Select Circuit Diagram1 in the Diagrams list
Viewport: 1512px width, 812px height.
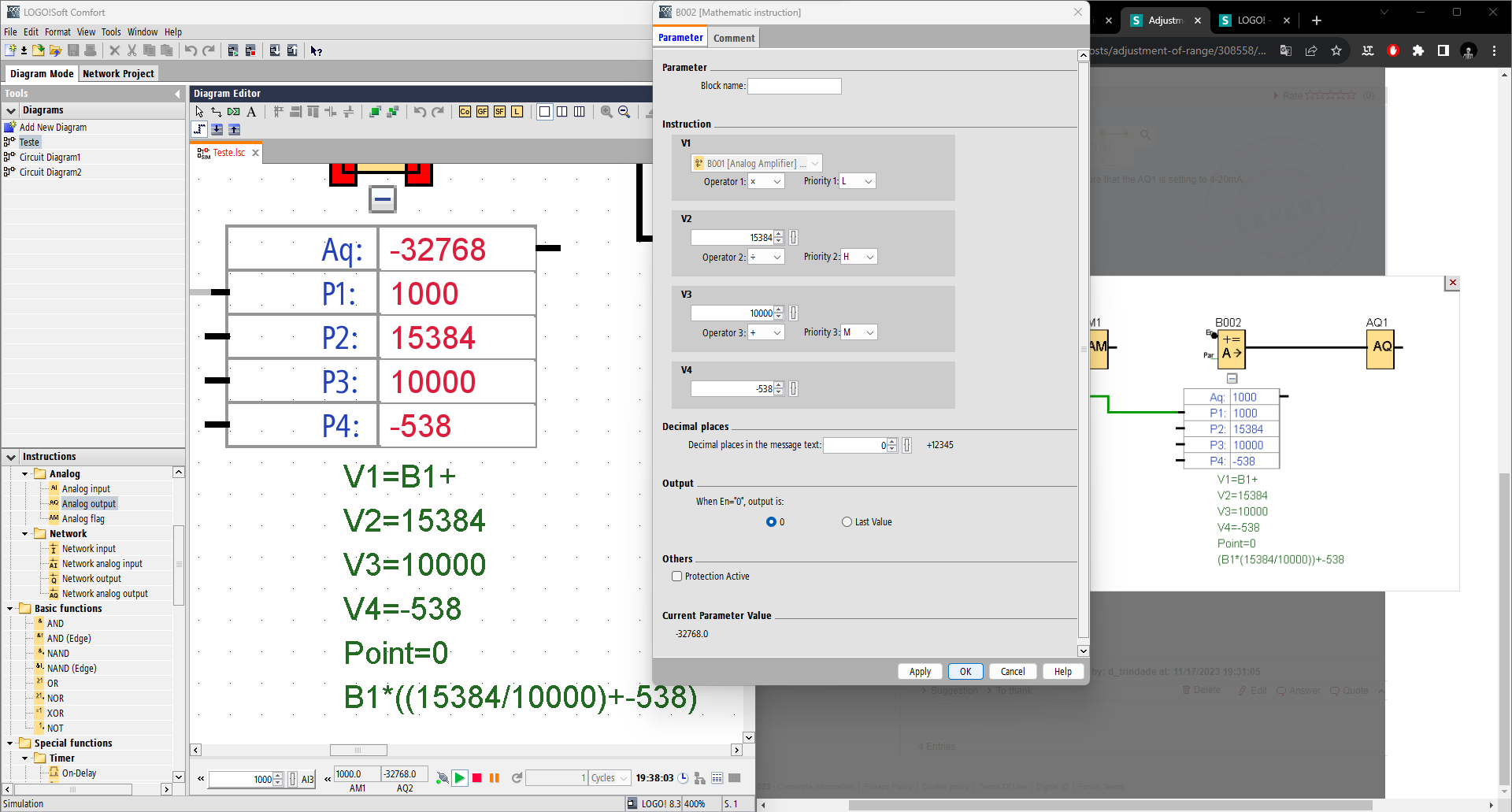(x=50, y=158)
